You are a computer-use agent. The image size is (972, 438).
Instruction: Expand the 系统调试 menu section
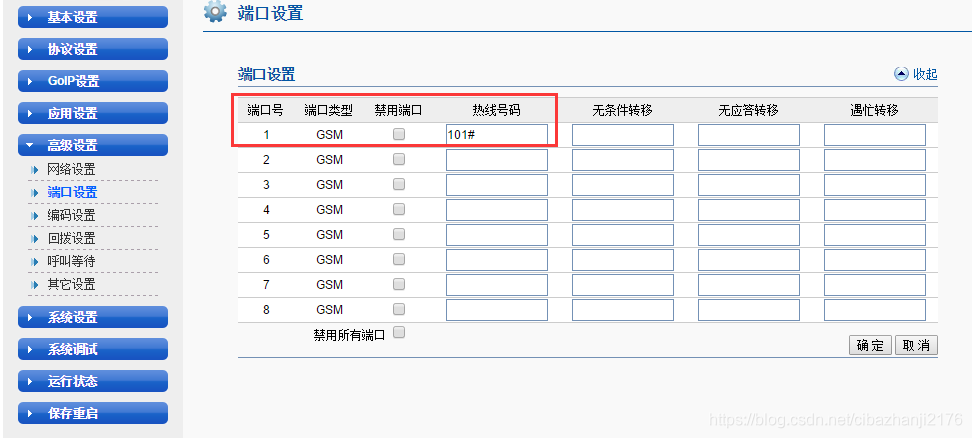[93, 349]
